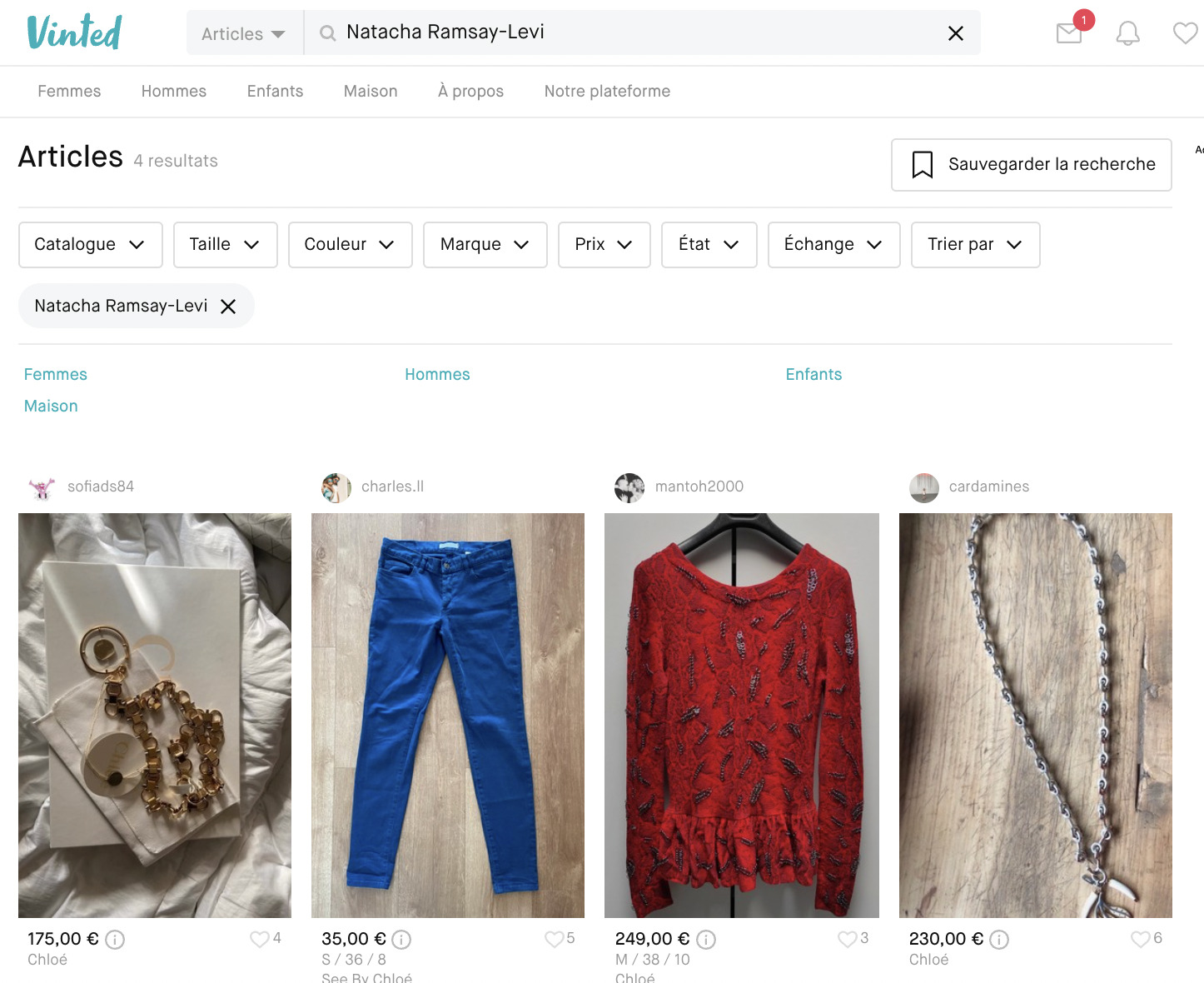Click the search magnifier icon
Screen dimensions: 1204x983
pos(328,33)
